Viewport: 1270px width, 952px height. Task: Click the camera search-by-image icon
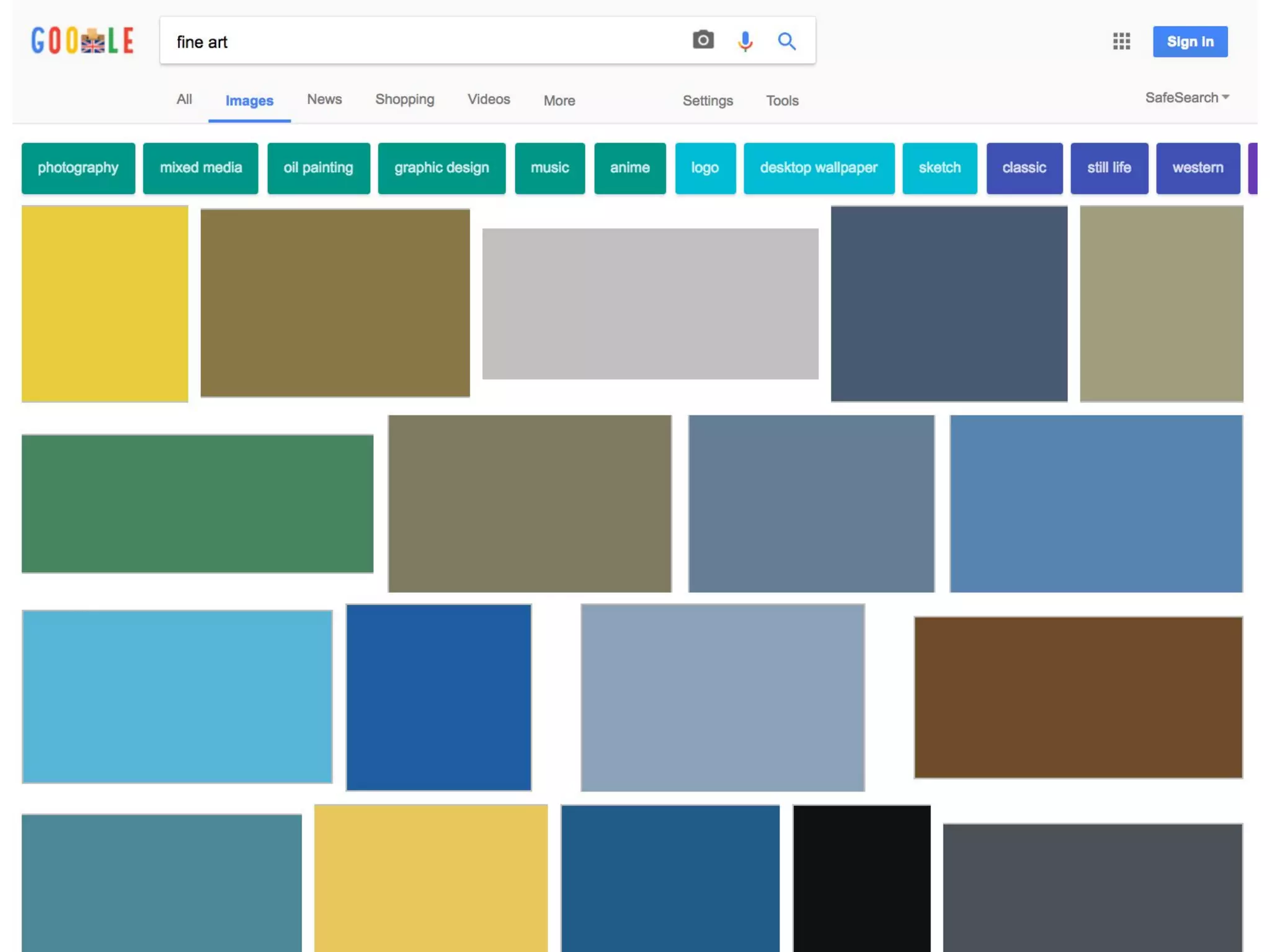pos(703,41)
